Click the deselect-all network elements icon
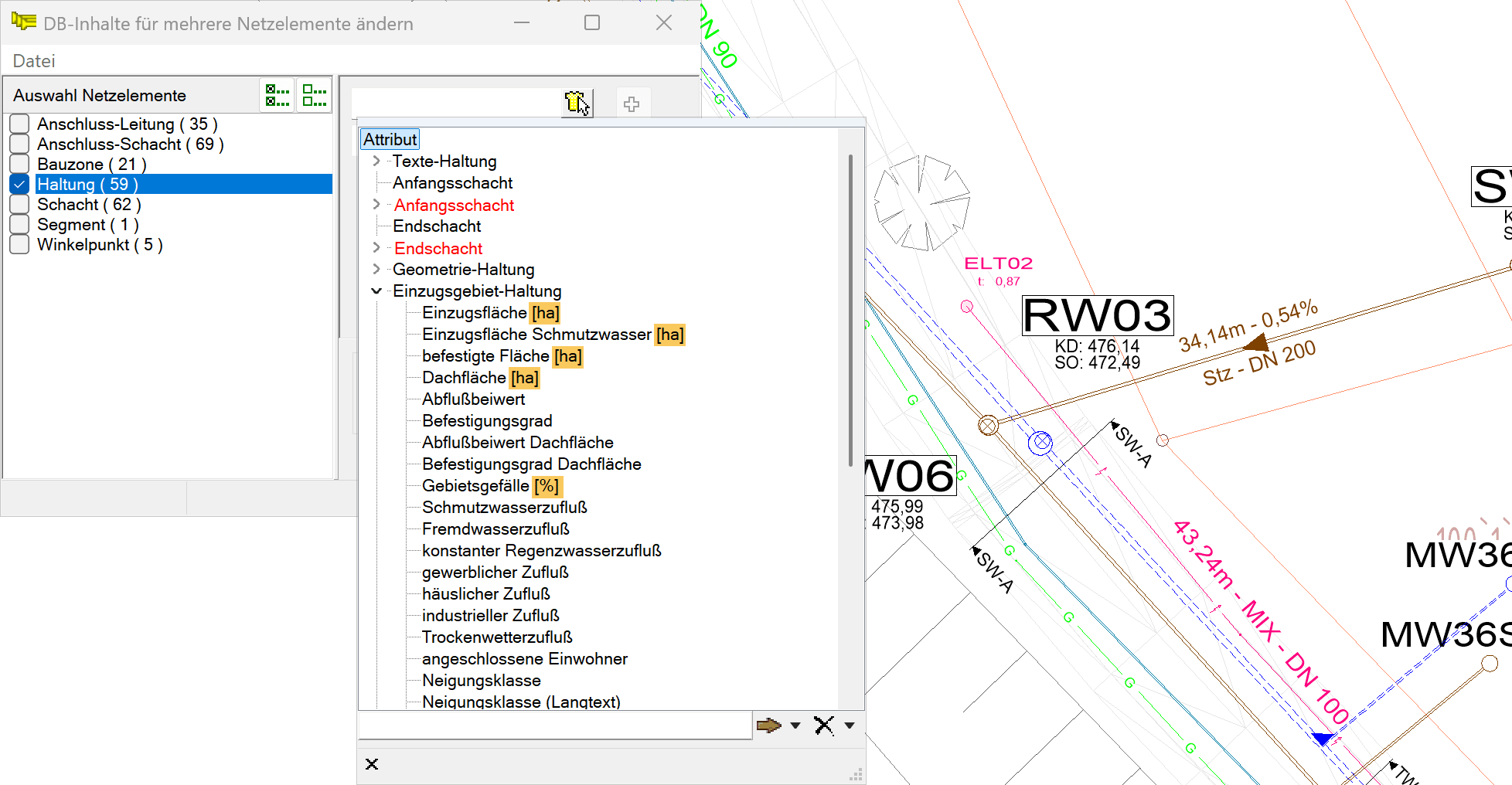Image resolution: width=1512 pixels, height=785 pixels. 315,96
